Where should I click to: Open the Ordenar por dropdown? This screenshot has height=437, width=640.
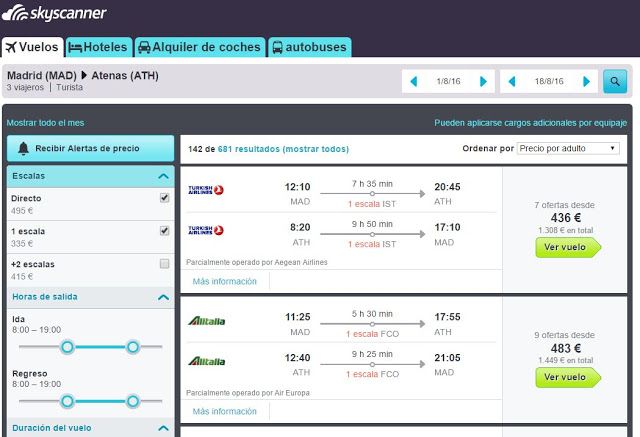(568, 149)
